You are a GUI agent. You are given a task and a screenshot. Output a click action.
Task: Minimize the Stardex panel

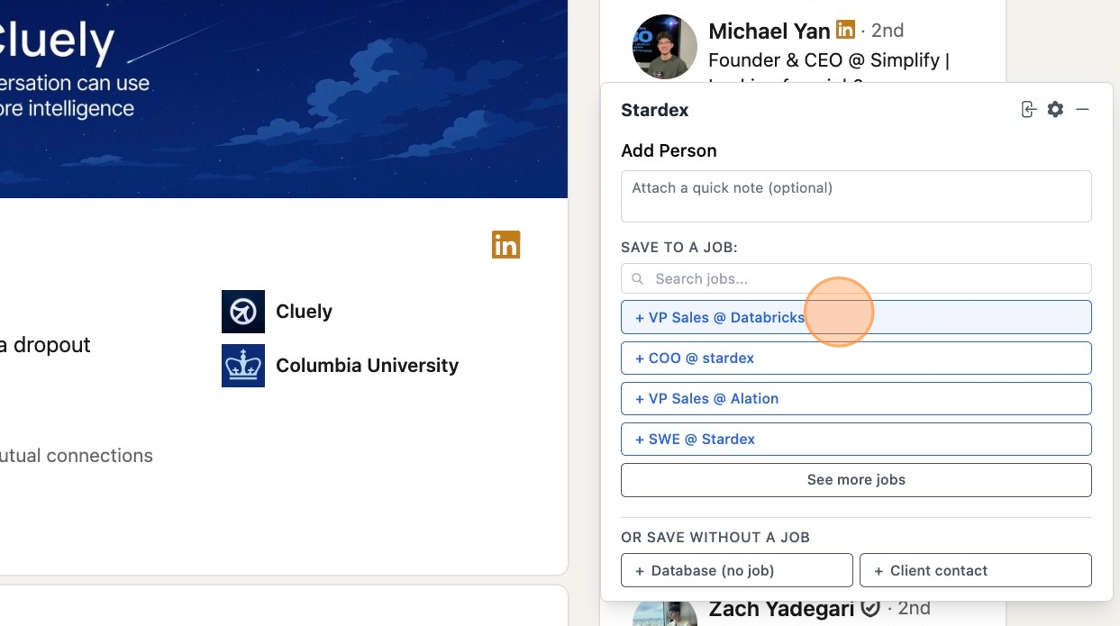(1082, 110)
